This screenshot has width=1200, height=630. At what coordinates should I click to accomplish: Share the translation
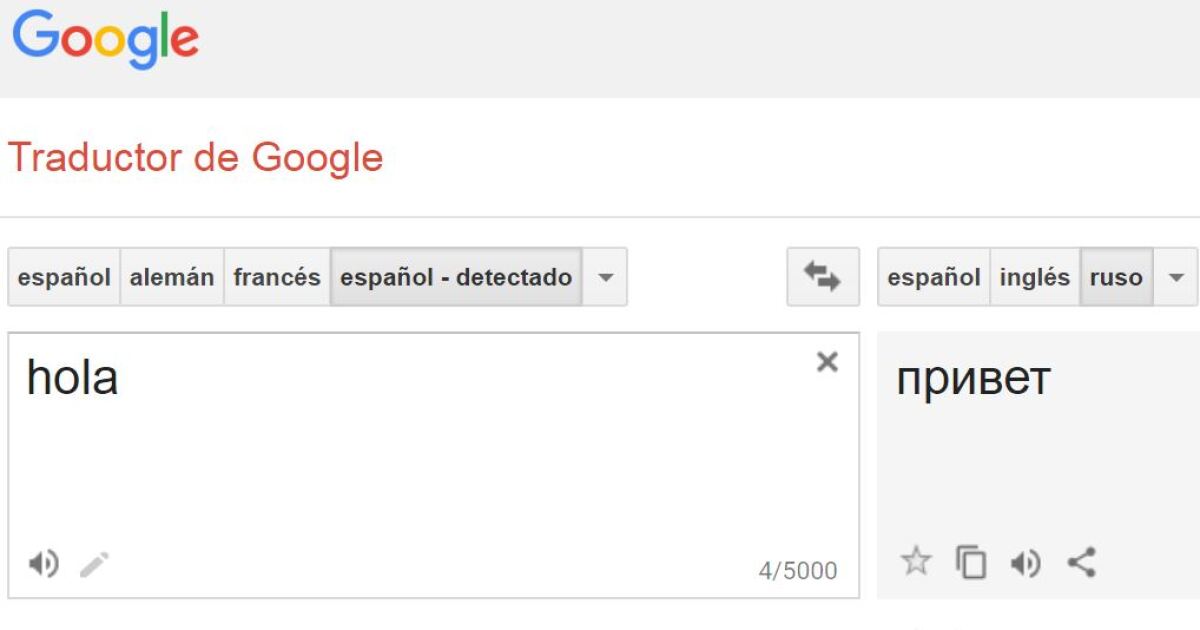tap(1081, 562)
